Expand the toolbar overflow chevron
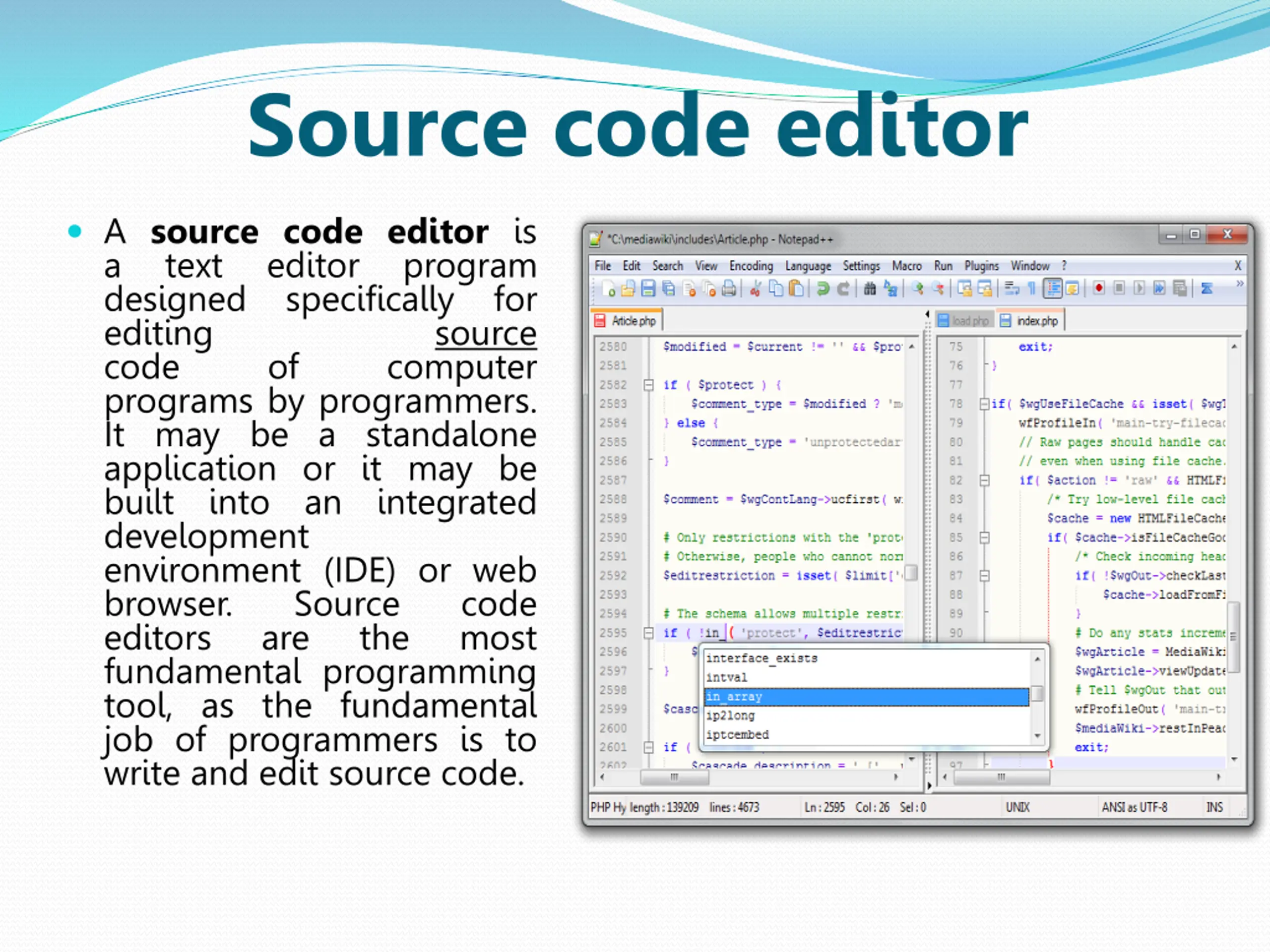 point(1240,284)
